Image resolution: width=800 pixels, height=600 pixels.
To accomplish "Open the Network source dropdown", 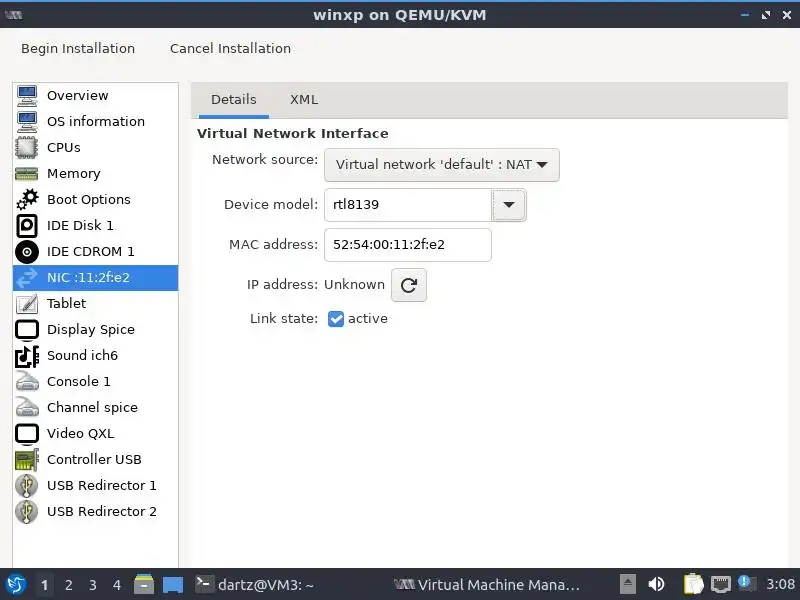I will 442,165.
